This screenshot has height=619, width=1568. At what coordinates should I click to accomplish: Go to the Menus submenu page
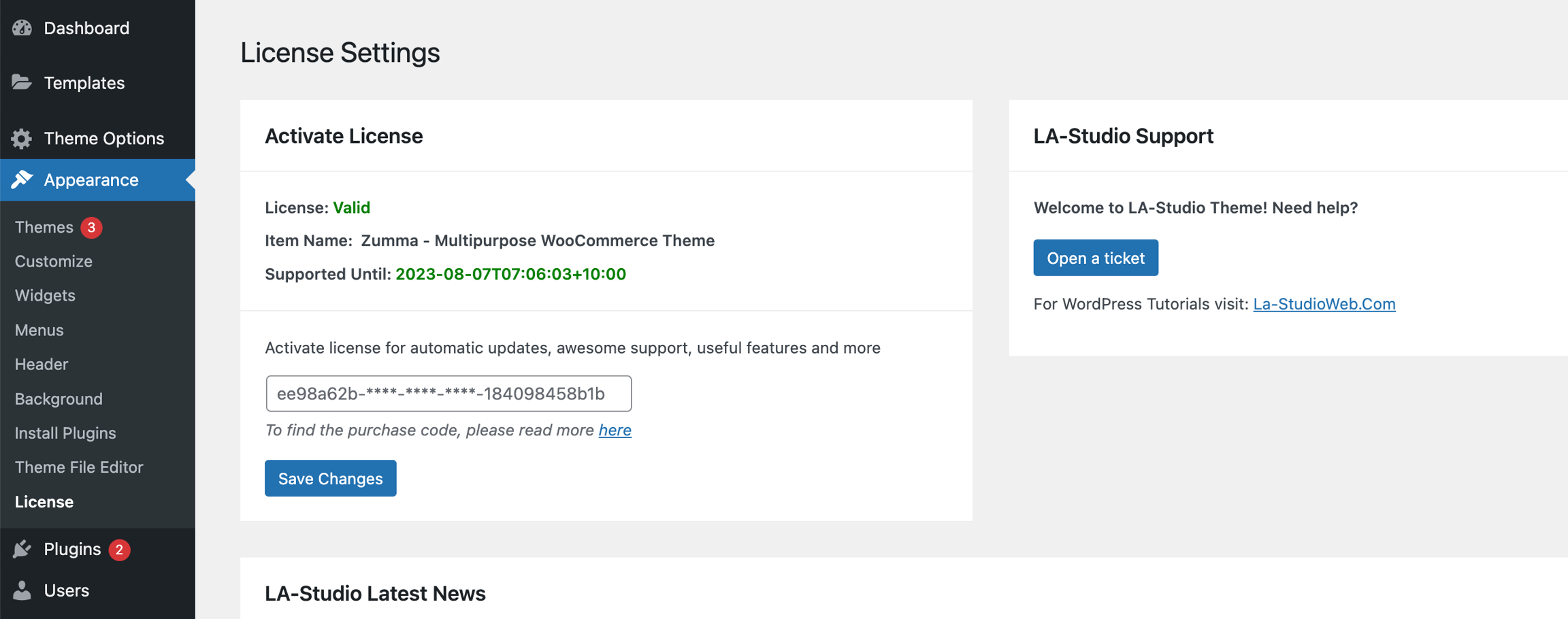pyautogui.click(x=39, y=330)
